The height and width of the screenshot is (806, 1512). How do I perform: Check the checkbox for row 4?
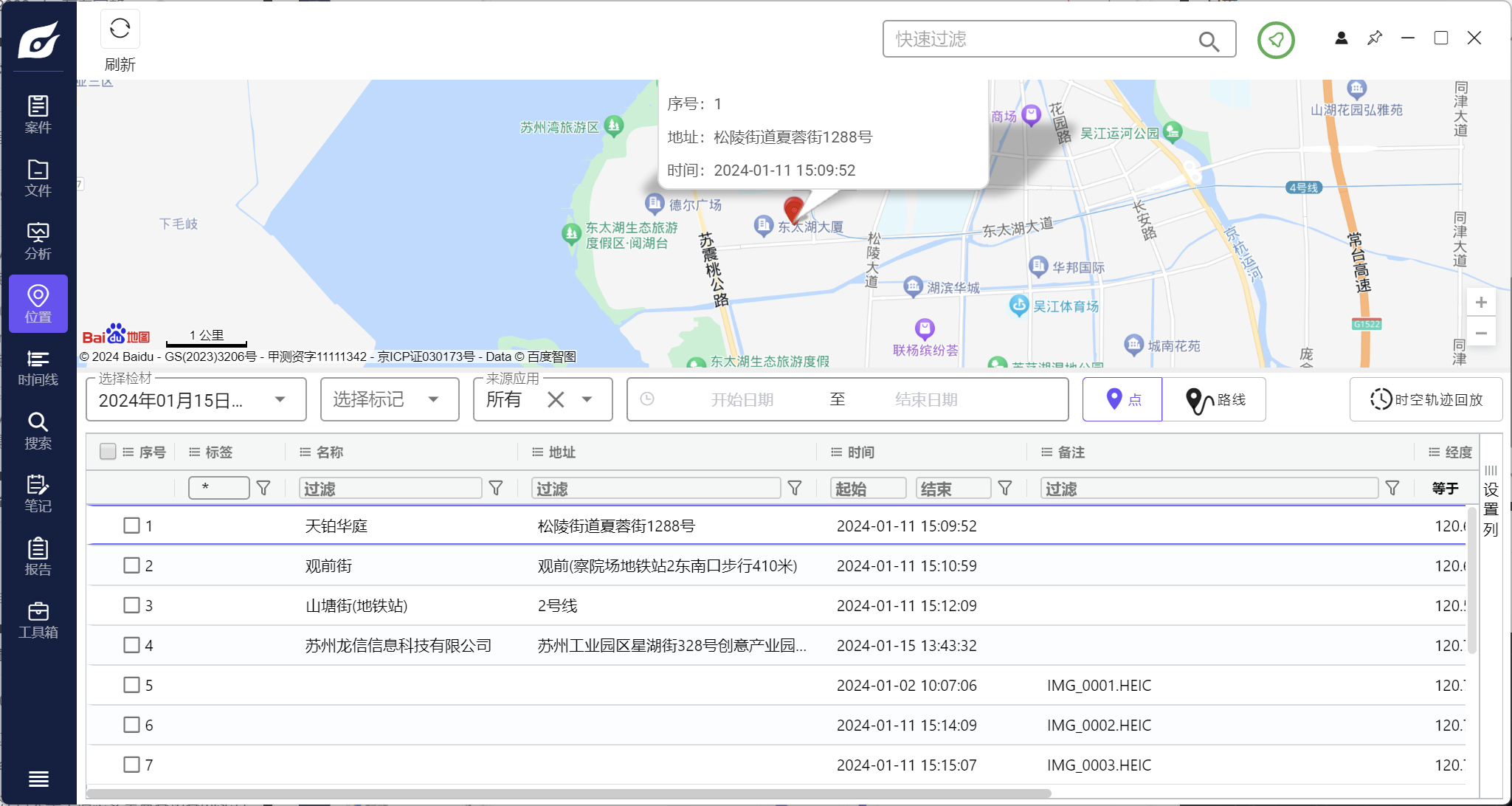[131, 645]
